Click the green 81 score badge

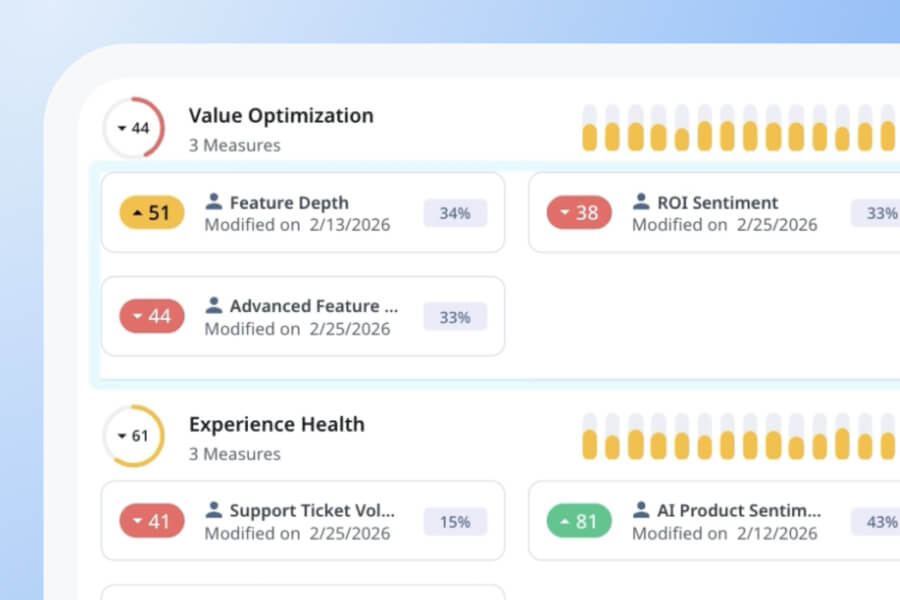click(x=579, y=521)
